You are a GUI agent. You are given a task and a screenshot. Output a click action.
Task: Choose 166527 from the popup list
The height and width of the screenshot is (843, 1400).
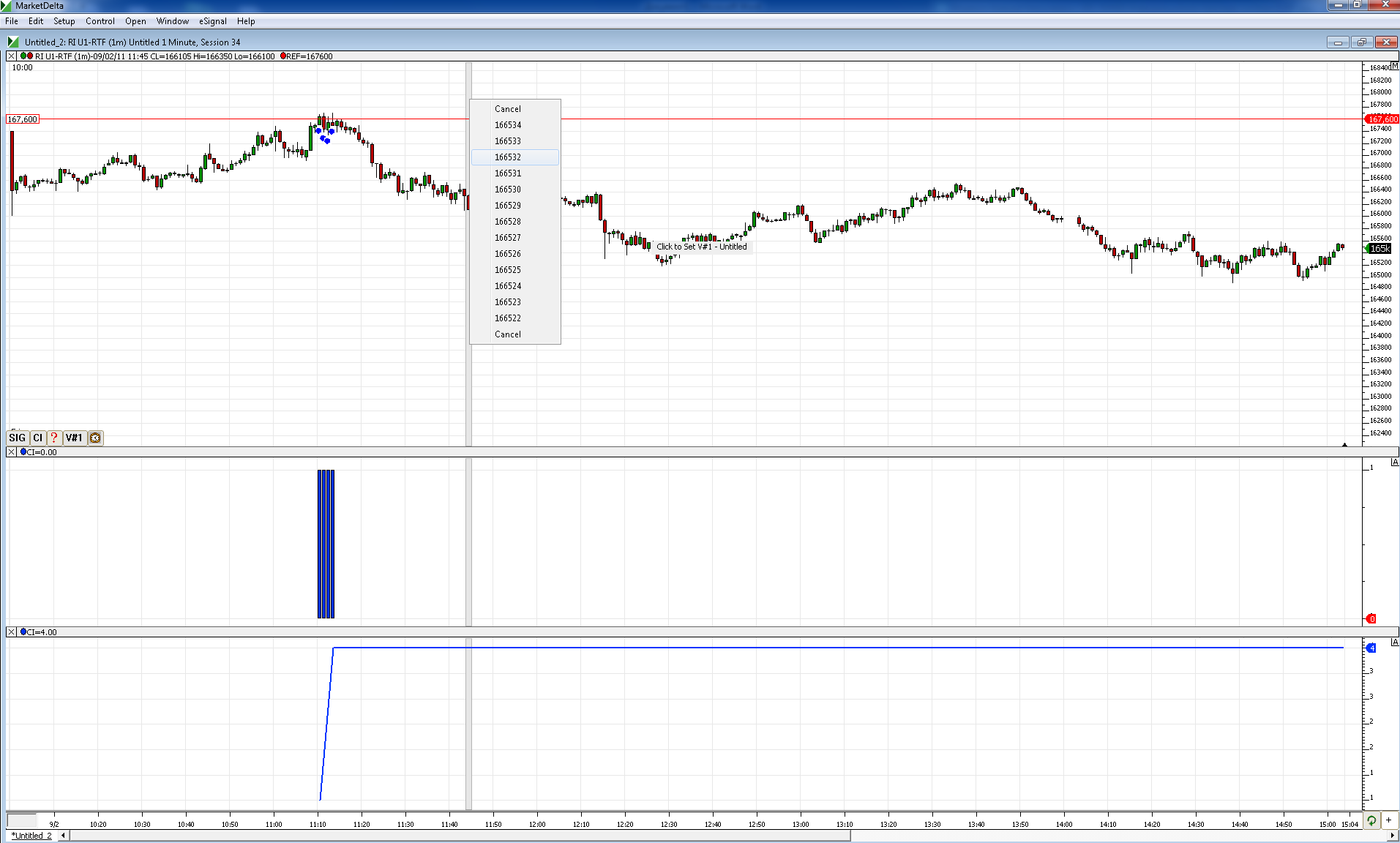pos(508,238)
